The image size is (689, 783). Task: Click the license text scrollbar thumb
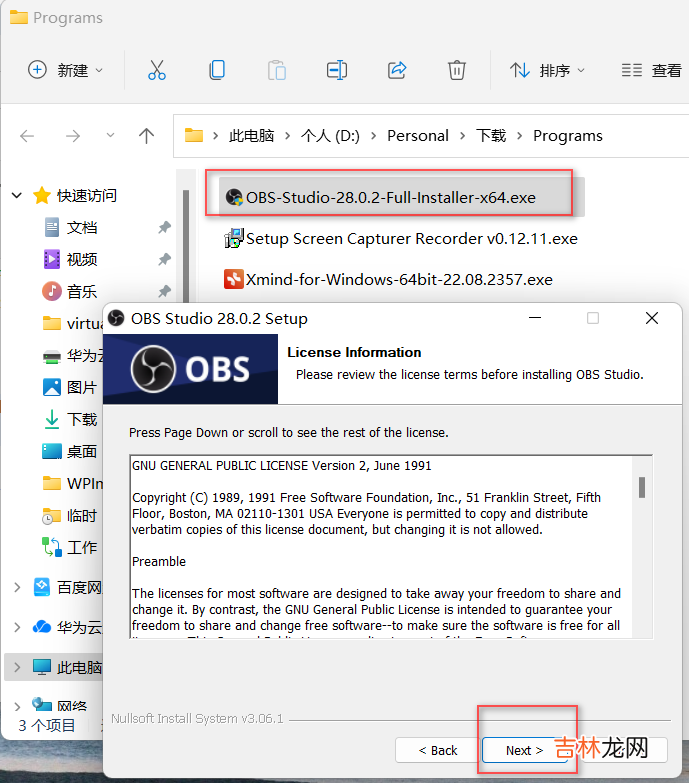(641, 487)
